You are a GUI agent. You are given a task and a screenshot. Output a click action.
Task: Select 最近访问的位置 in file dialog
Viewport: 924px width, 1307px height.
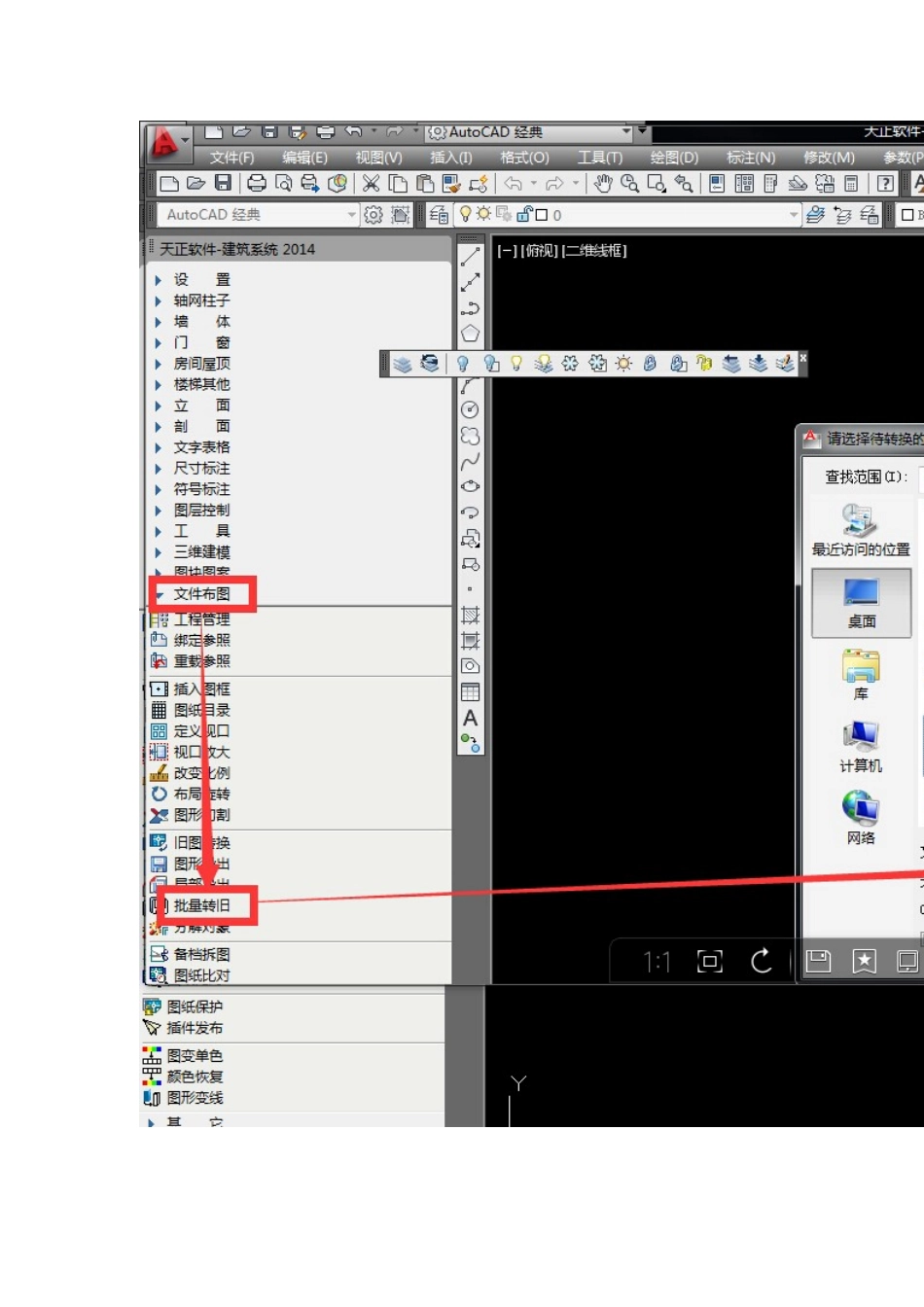(x=862, y=530)
